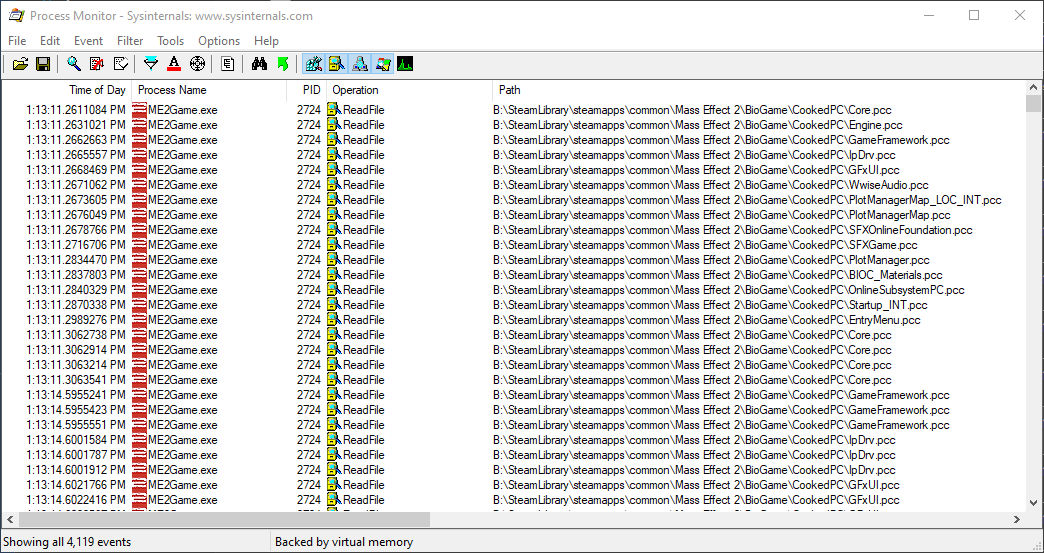Toggle event capture with the magnifier icon

(x=74, y=64)
